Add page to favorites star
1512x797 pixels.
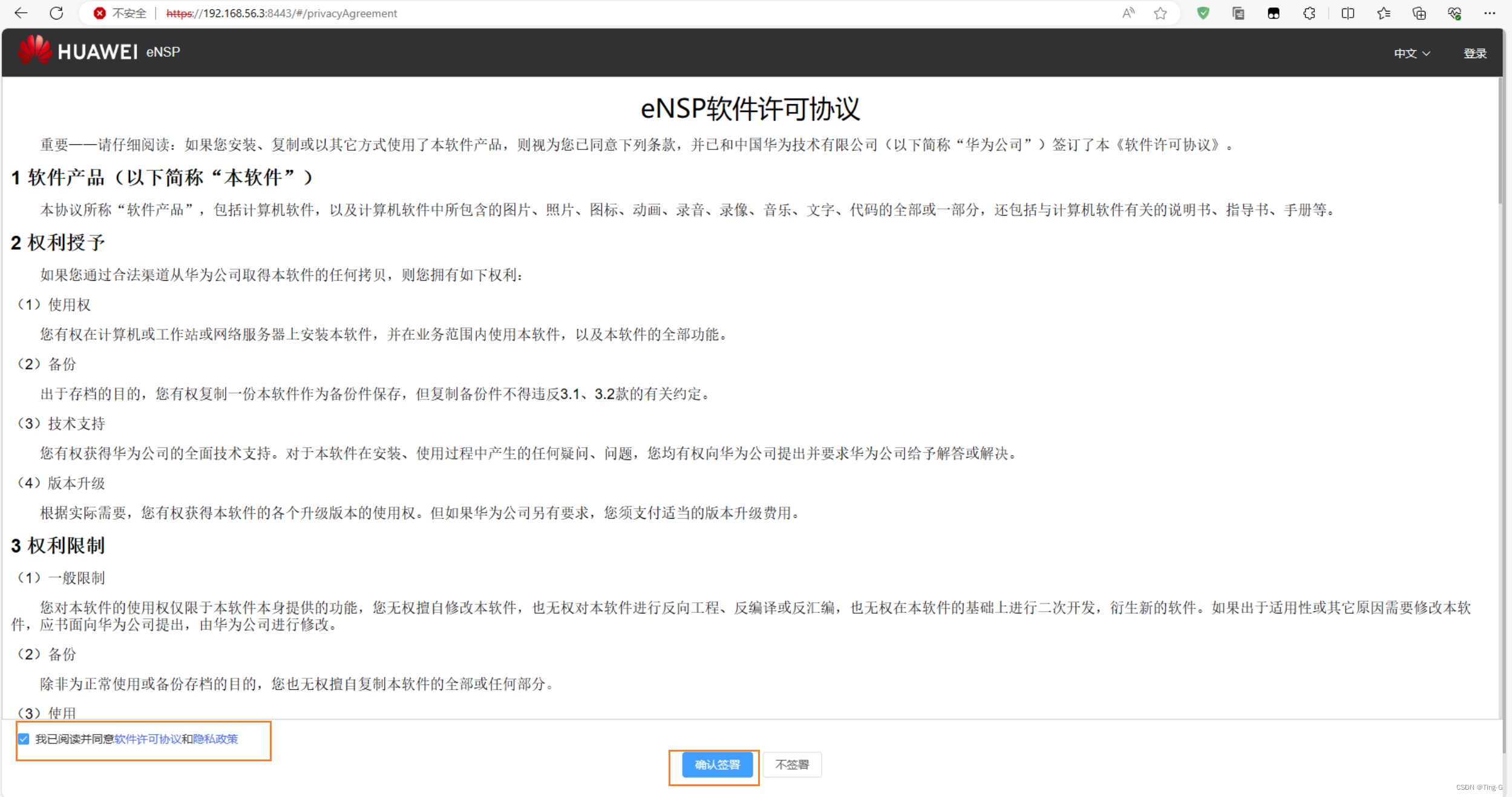click(x=1160, y=13)
